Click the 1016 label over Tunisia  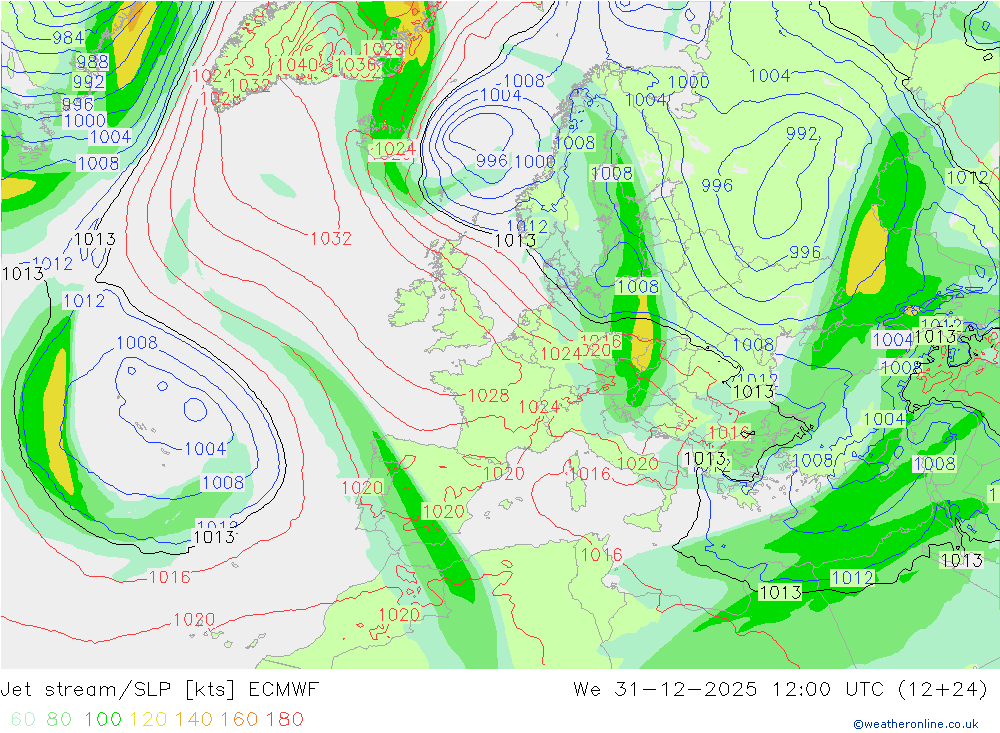click(x=601, y=555)
